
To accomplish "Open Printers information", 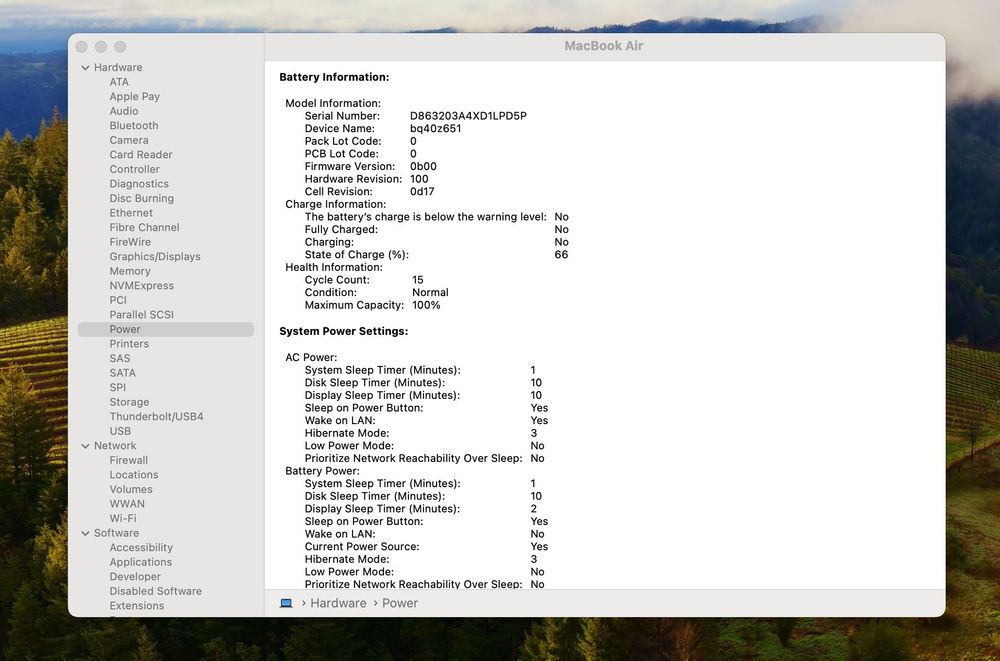I will [129, 344].
